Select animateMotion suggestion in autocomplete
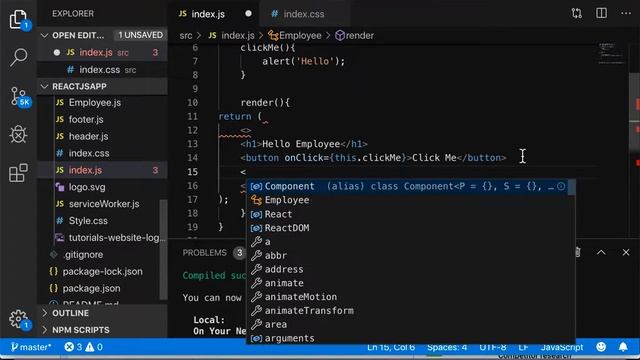 pyautogui.click(x=410, y=297)
